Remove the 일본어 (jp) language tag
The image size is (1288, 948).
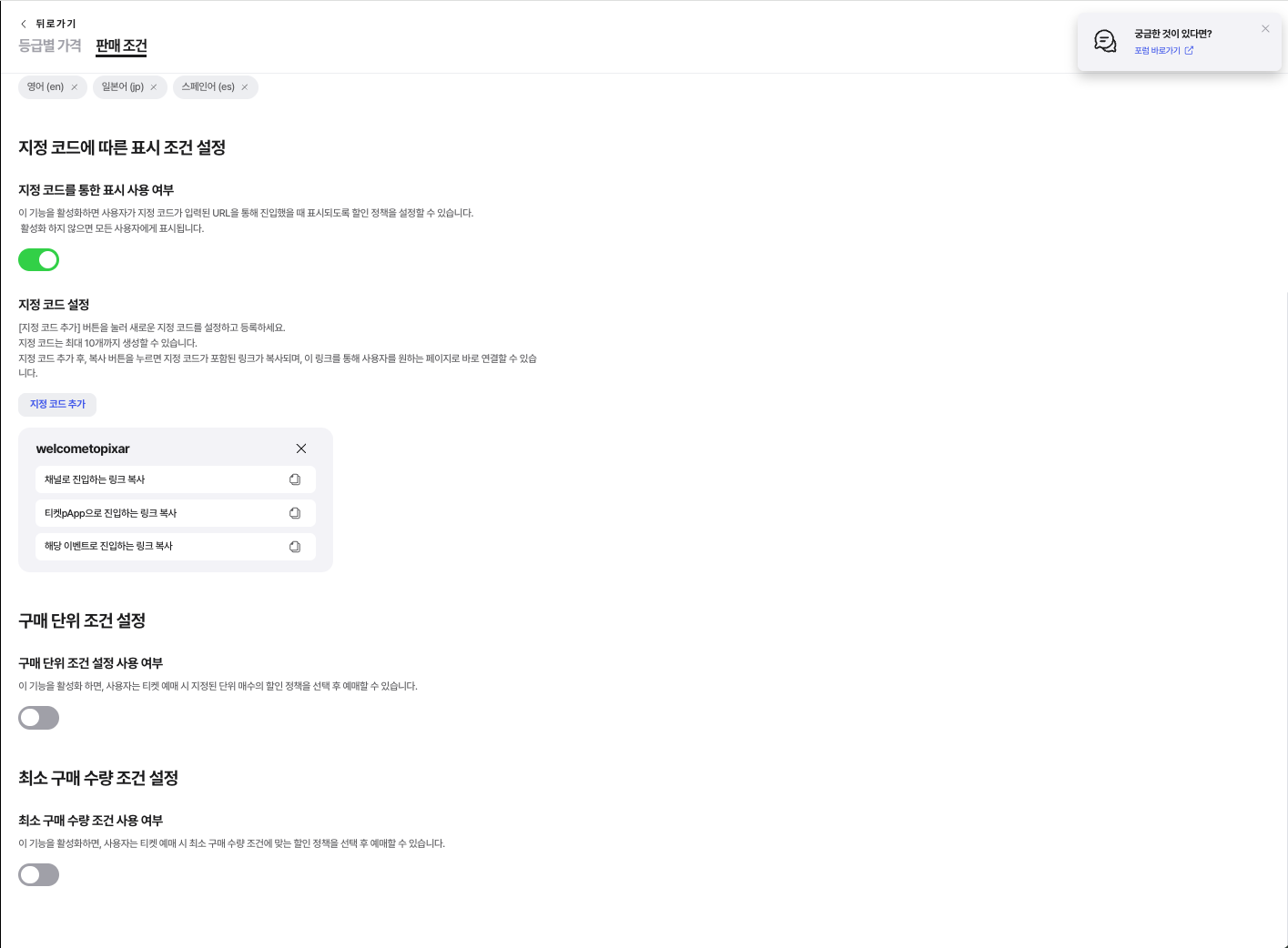pos(154,87)
